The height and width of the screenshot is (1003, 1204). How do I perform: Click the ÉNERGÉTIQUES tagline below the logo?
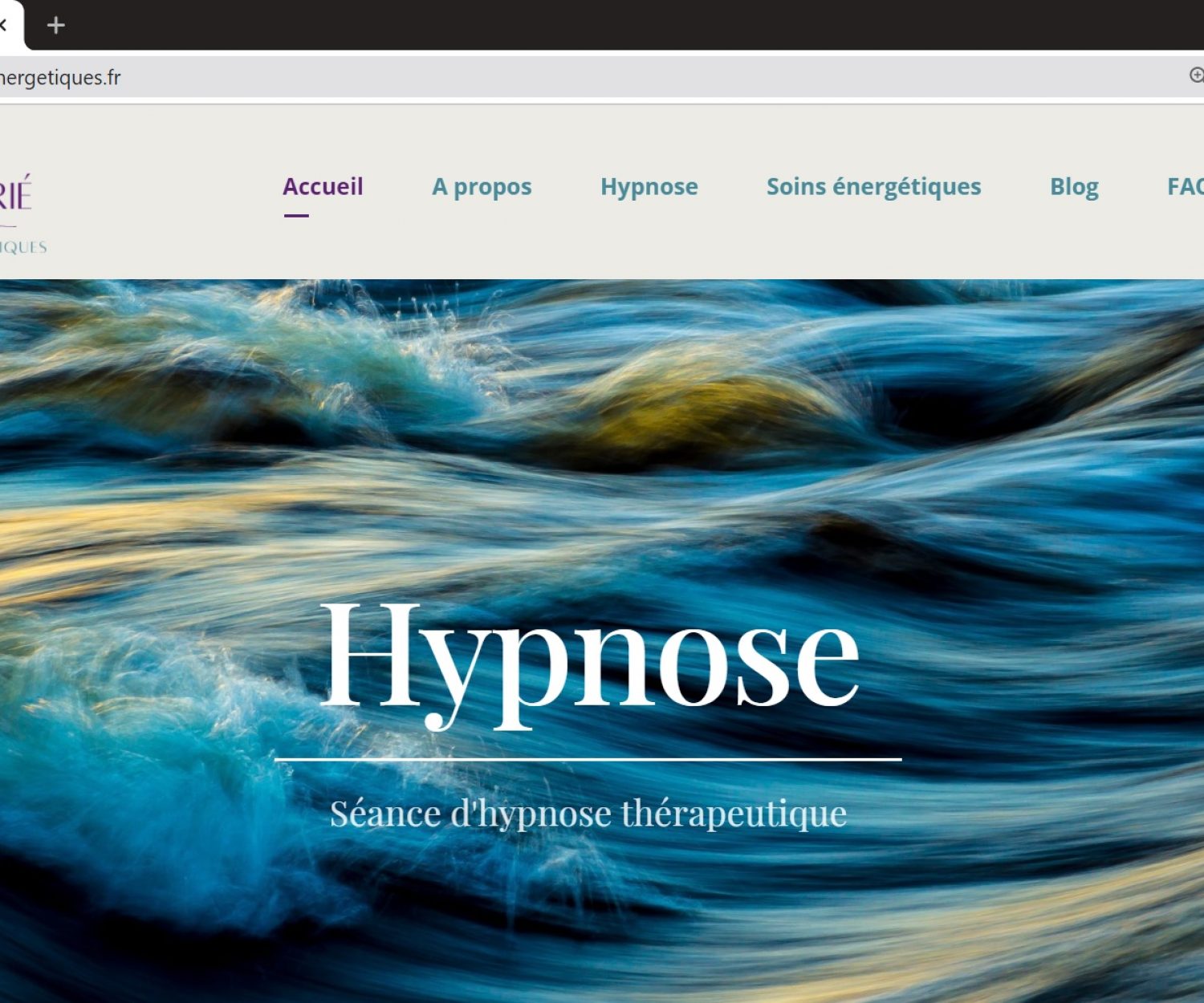(x=22, y=247)
